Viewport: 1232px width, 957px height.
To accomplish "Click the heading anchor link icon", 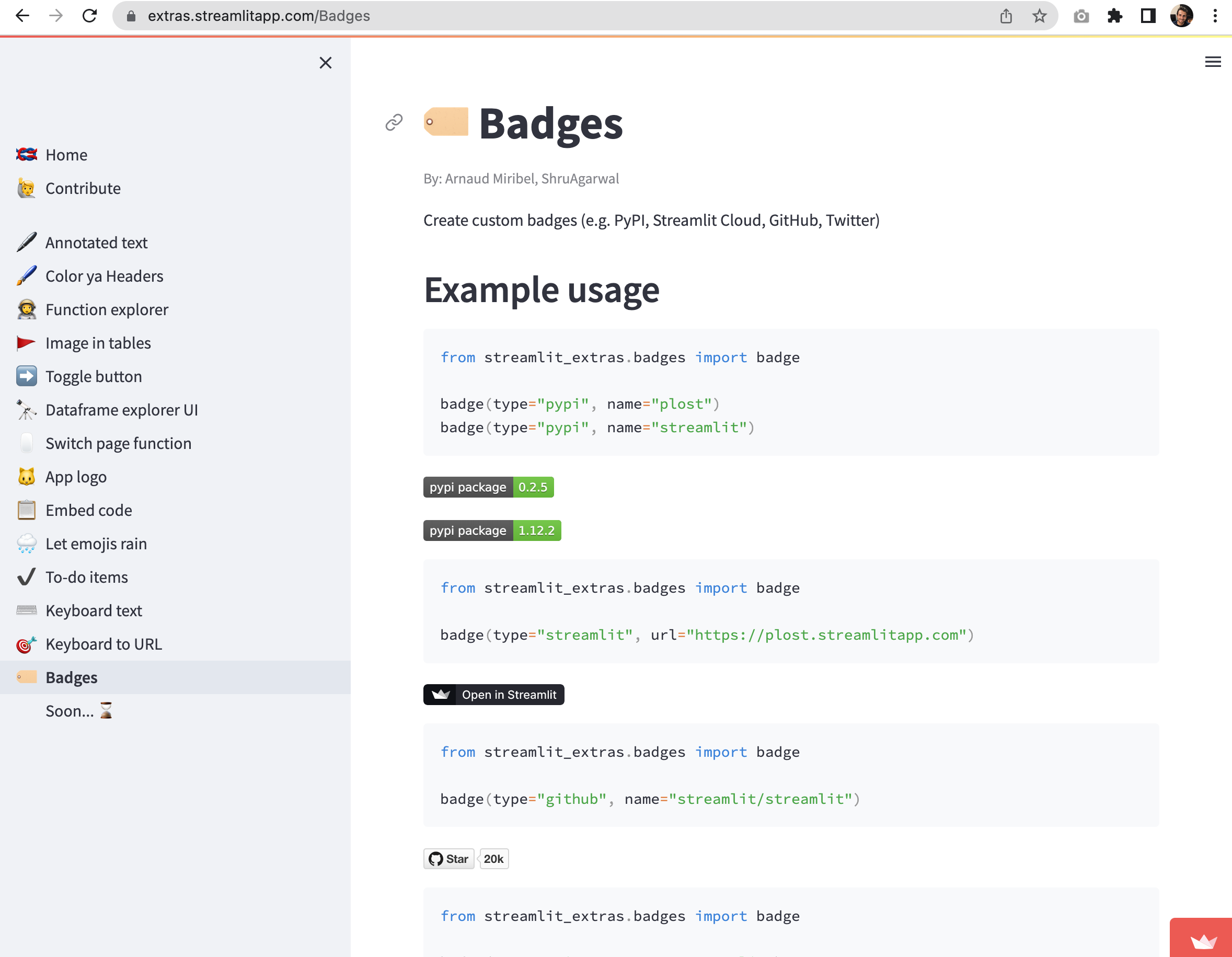I will click(x=394, y=122).
